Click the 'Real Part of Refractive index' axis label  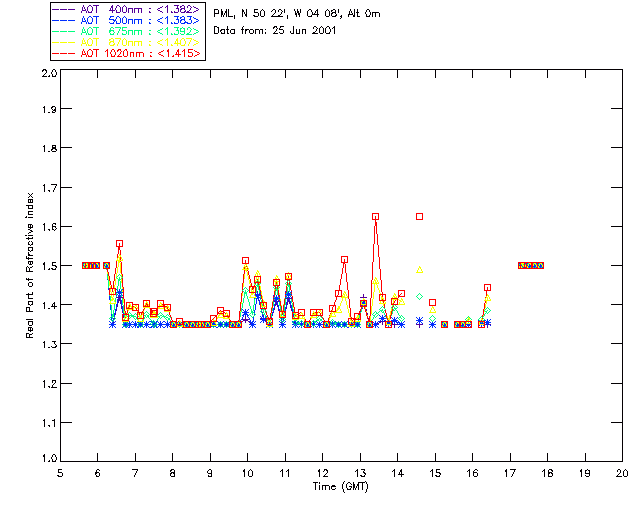click(x=30, y=265)
